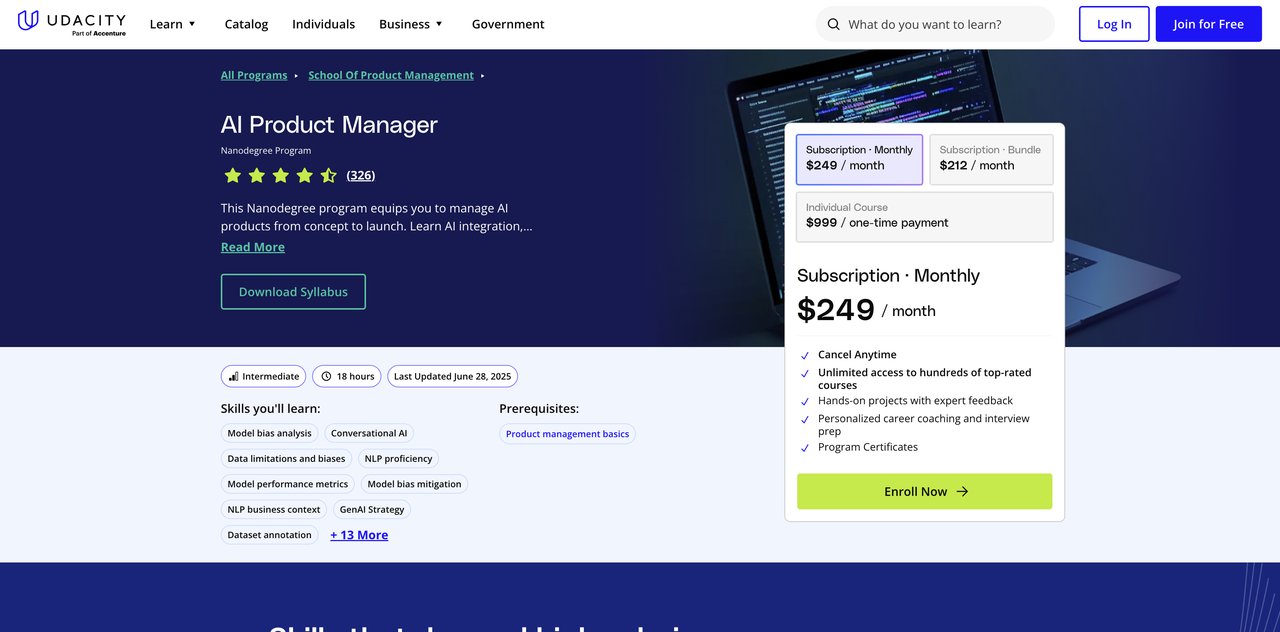Click the clock icon beside 18 hours
1280x632 pixels.
pos(324,377)
